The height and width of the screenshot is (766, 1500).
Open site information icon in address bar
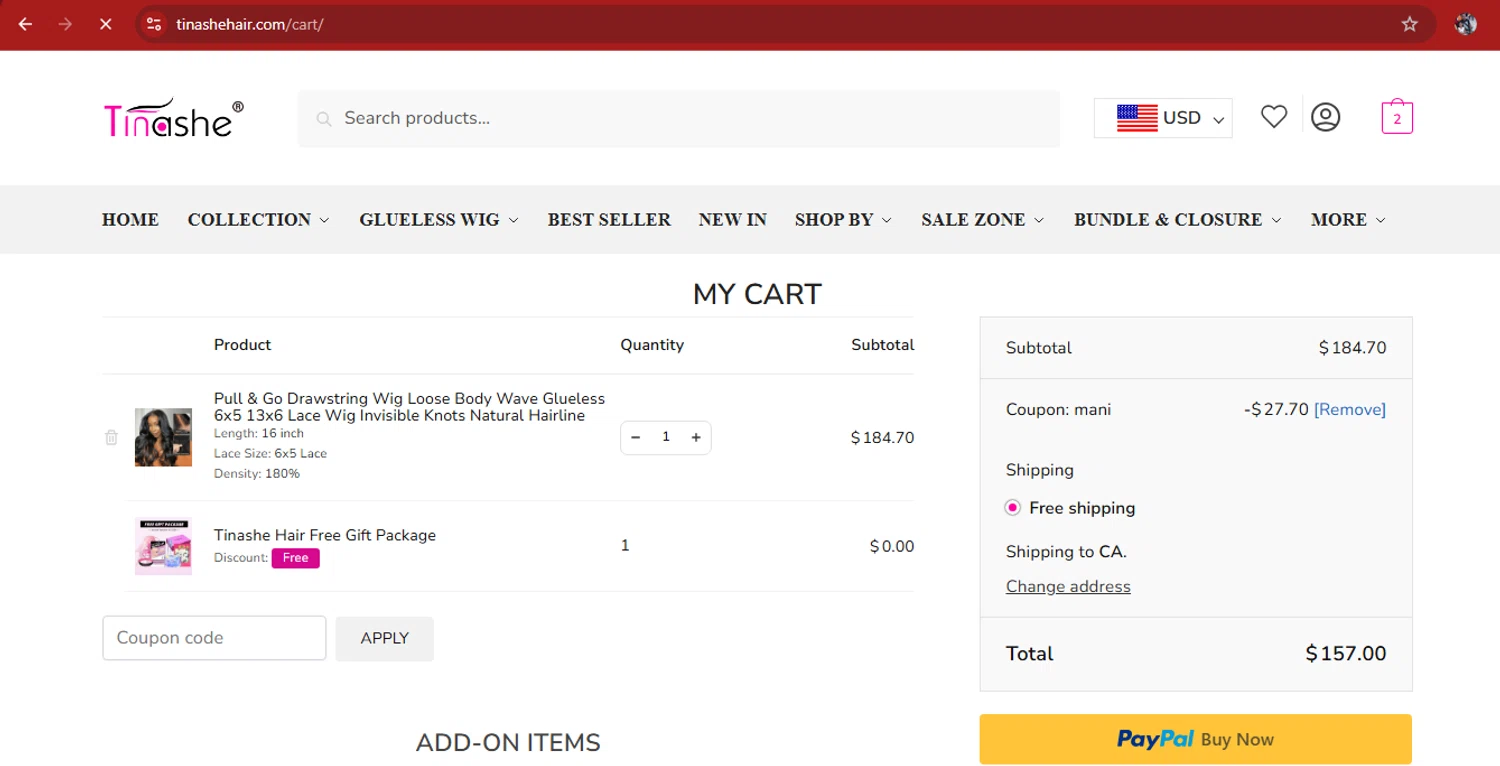[x=153, y=24]
